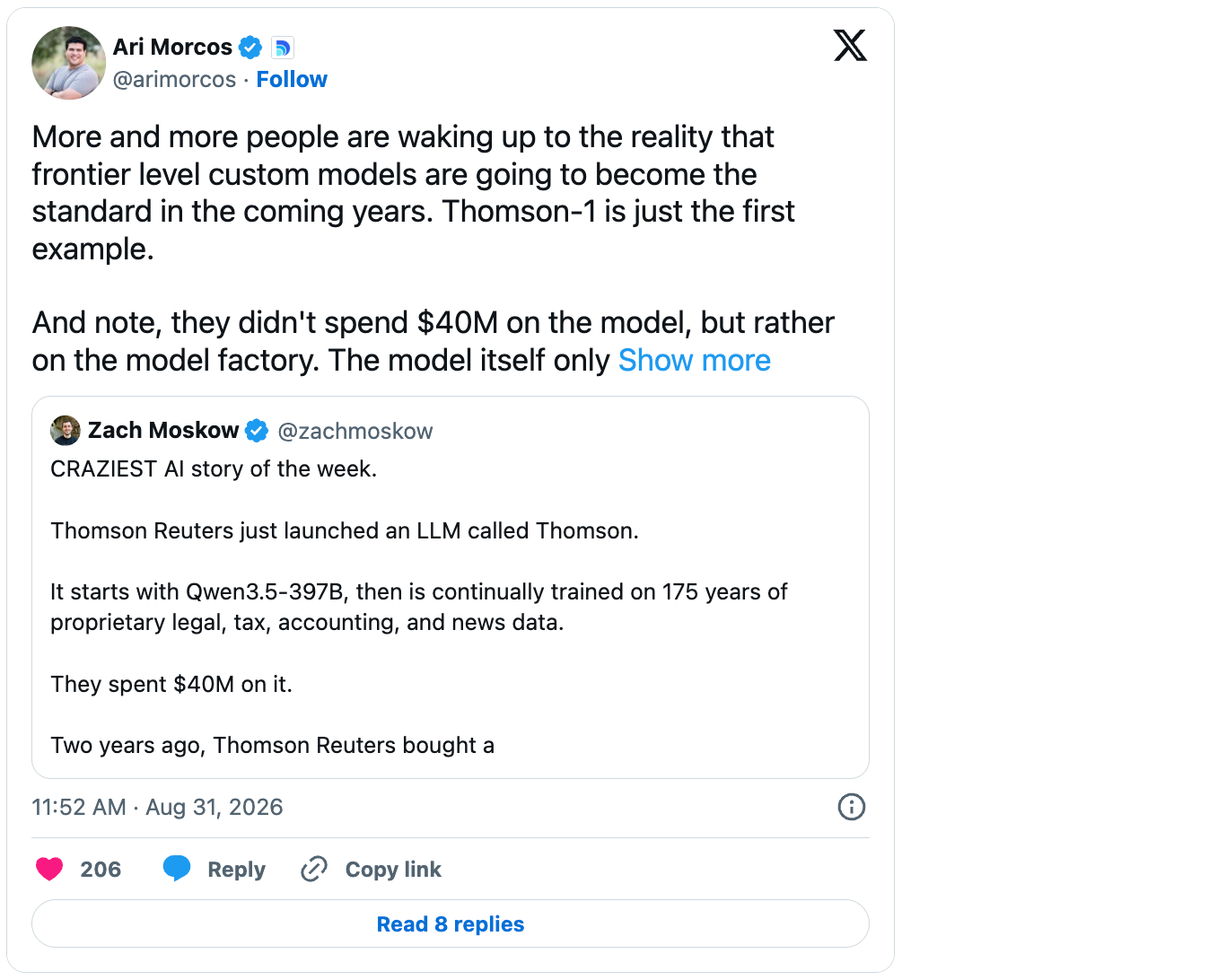The height and width of the screenshot is (980, 1226).
Task: Expand tweet with Show more
Action: pyautogui.click(x=695, y=360)
